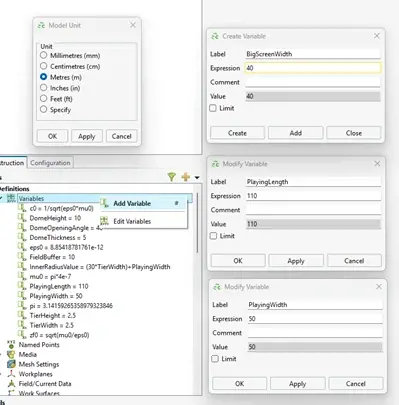Click the Named Points icon
399x405 pixels.
pos(11,344)
